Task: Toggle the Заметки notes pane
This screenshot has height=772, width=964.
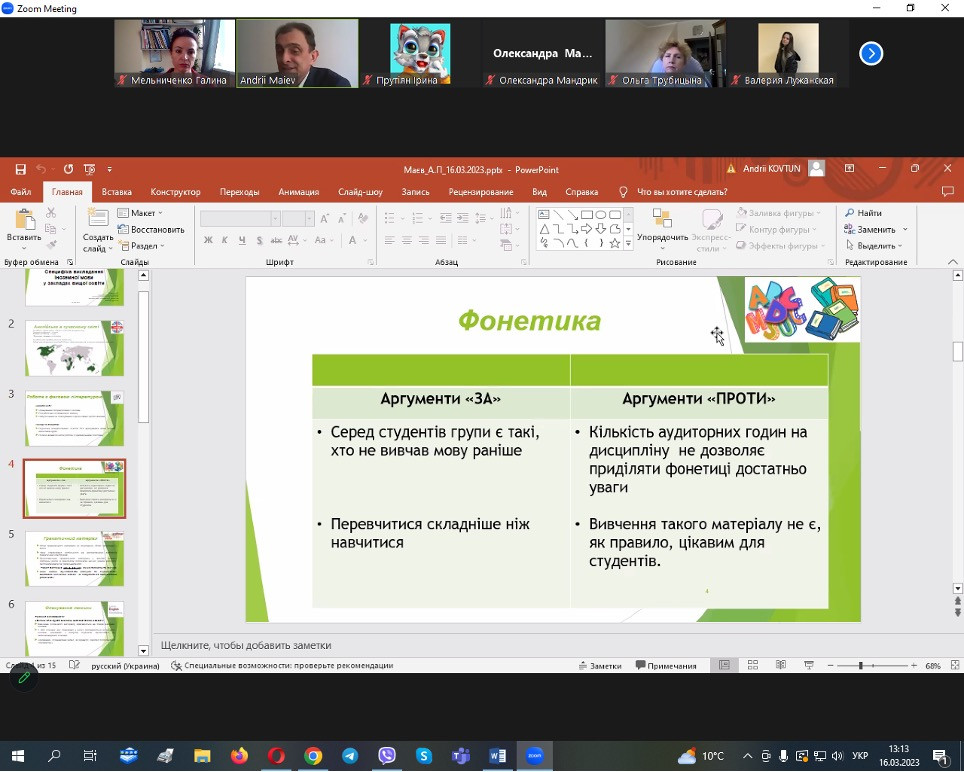Action: click(x=600, y=666)
